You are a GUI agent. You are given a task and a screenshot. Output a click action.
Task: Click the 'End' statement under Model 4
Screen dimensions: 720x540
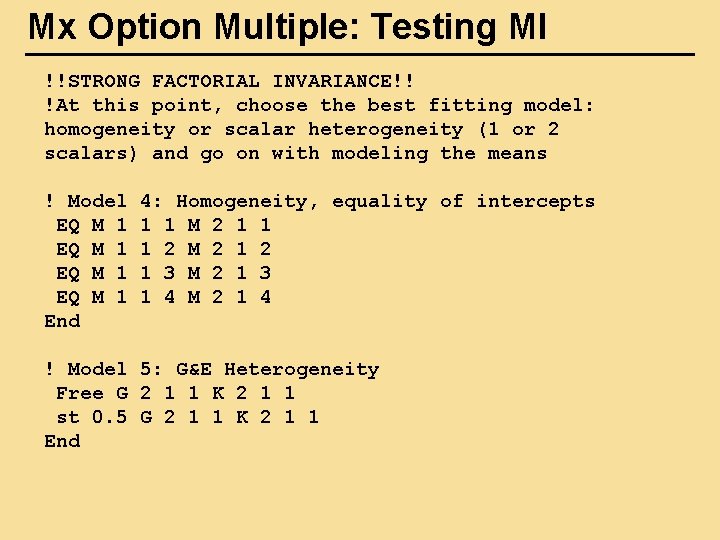tap(62, 321)
